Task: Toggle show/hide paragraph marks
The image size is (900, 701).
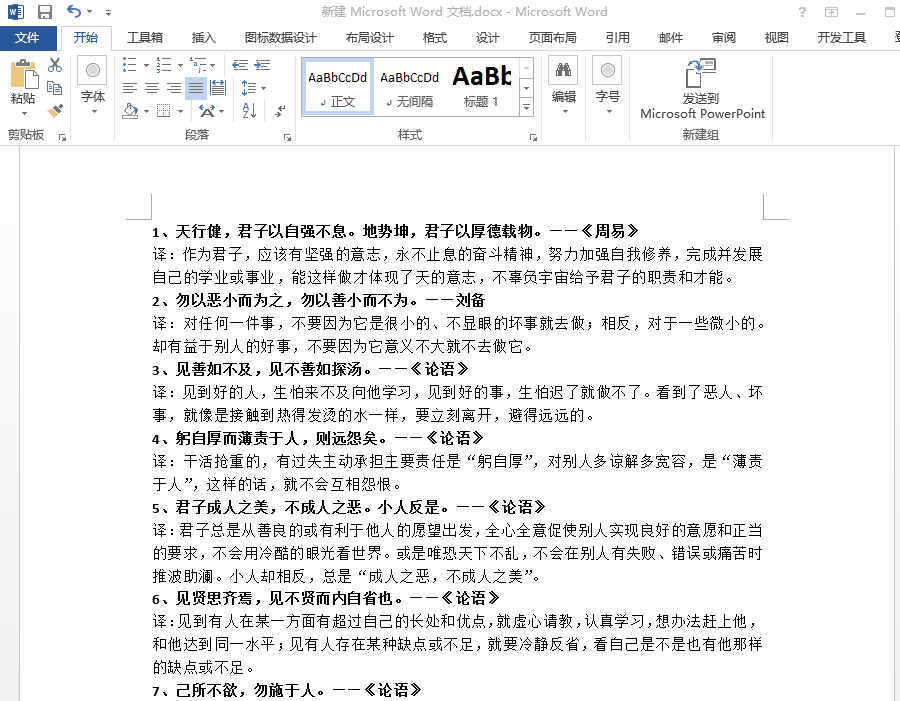Action: click(280, 111)
